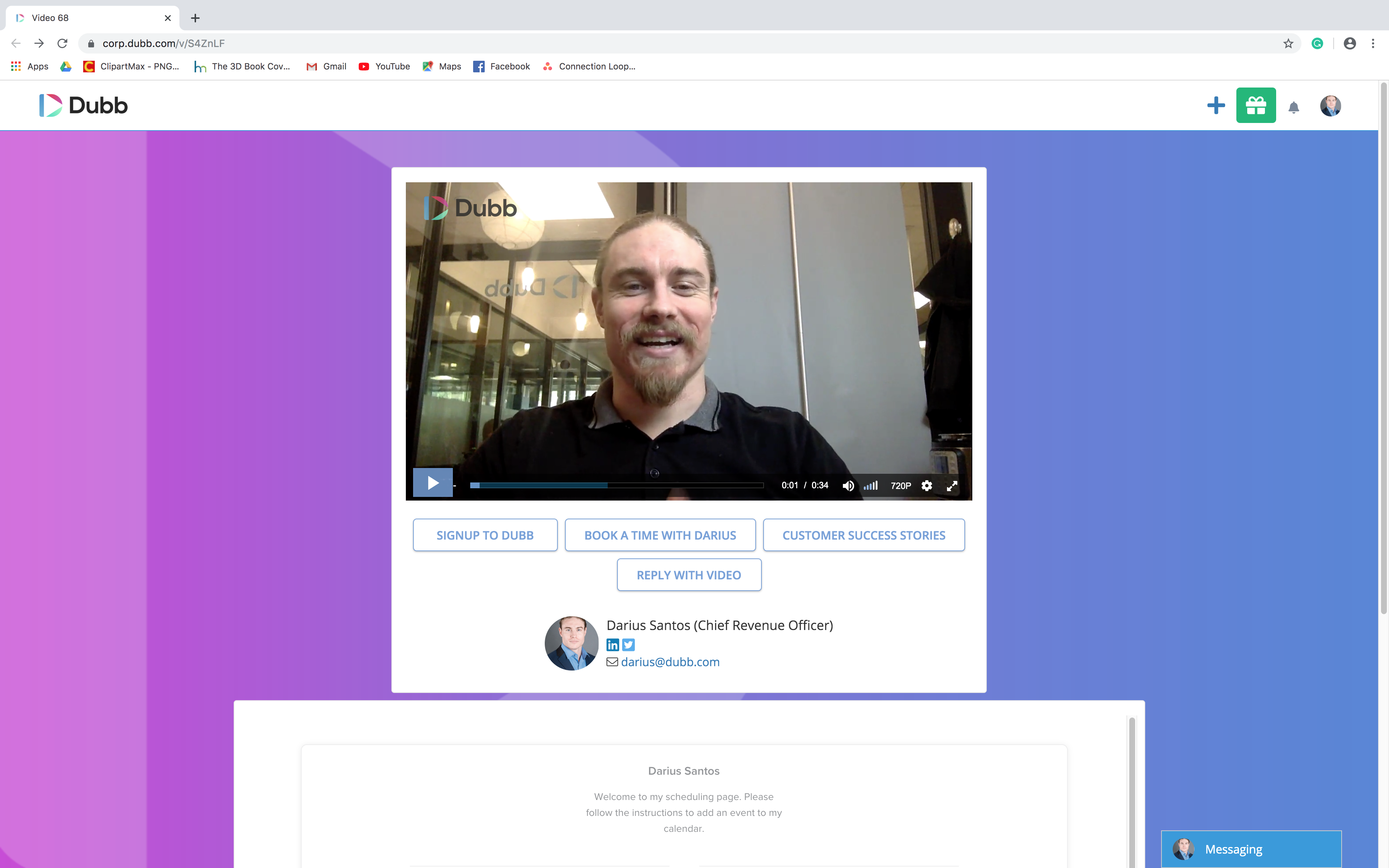The image size is (1389, 868).
Task: Open the Grammarly extension icon
Action: [x=1317, y=43]
